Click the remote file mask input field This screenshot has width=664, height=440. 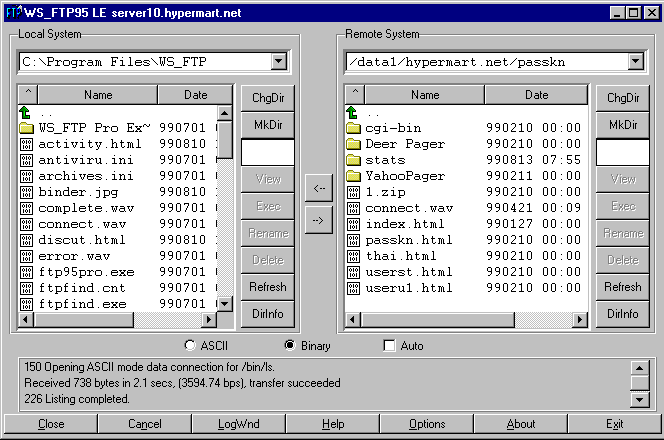point(622,152)
